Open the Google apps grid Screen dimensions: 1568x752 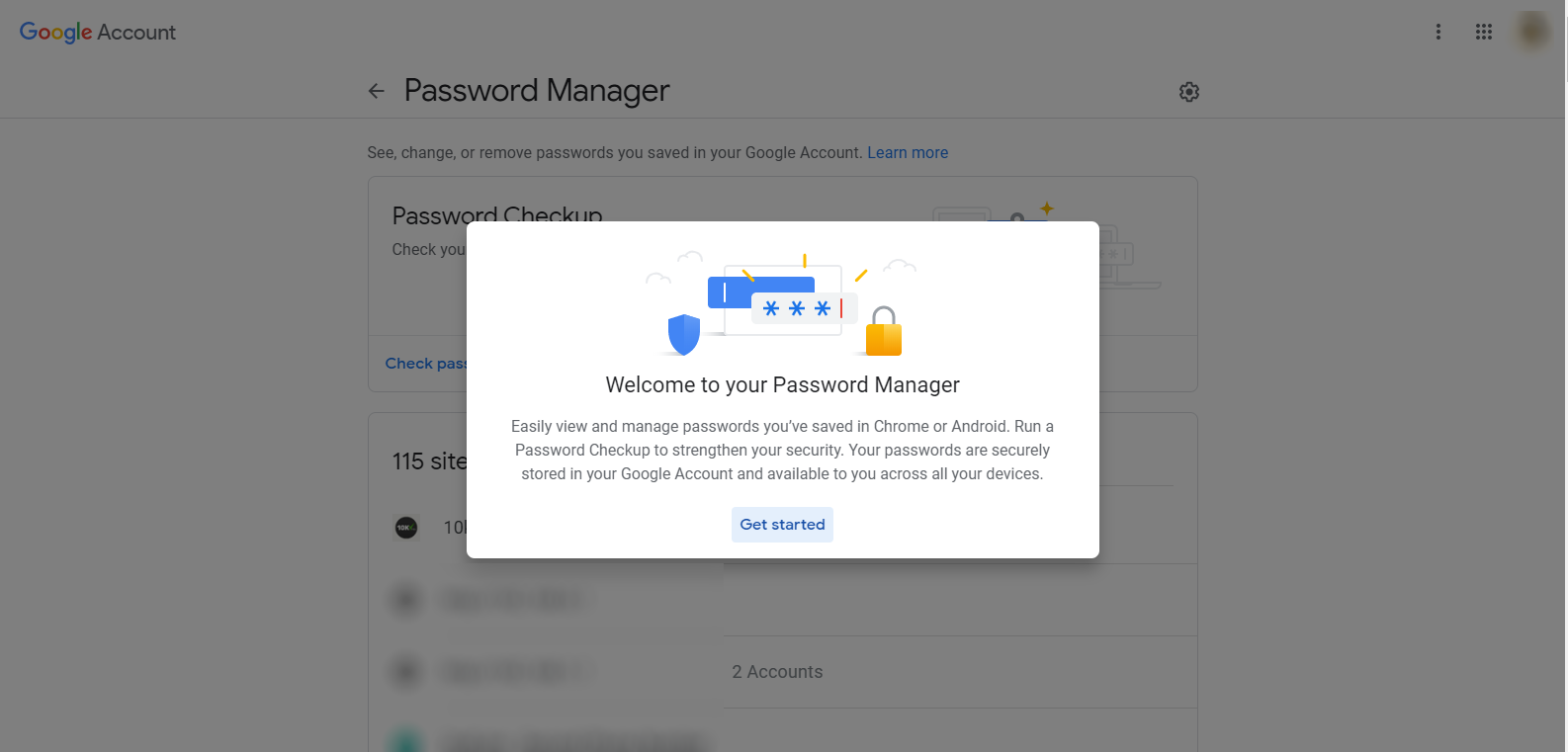[1484, 32]
